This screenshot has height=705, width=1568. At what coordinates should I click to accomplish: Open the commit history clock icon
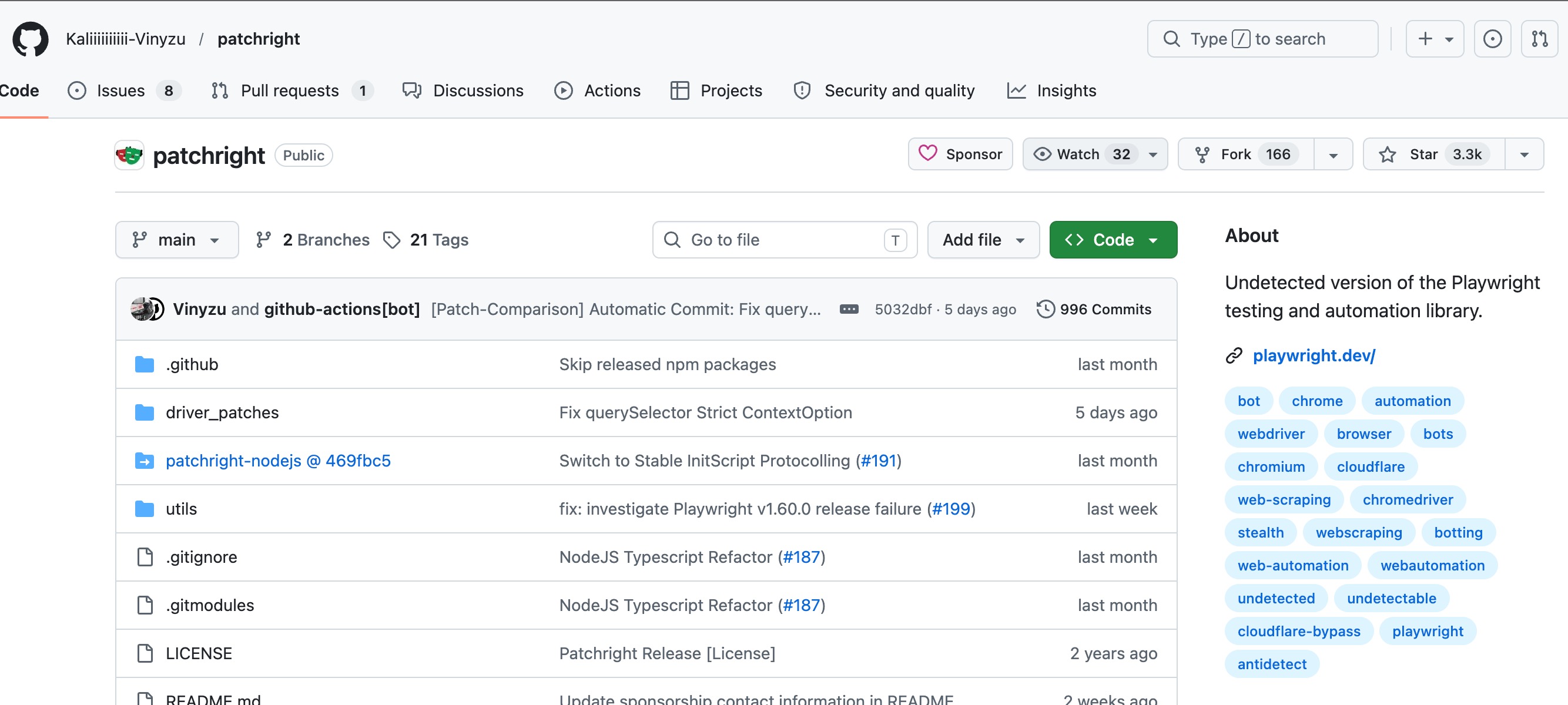(x=1045, y=309)
